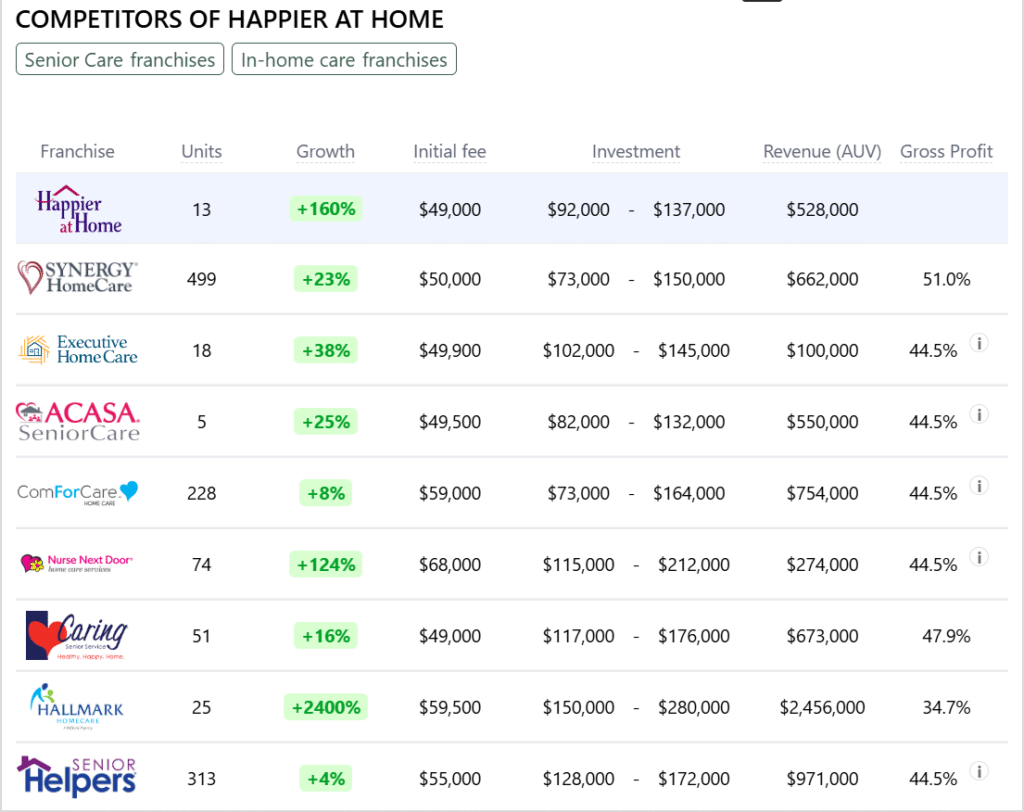Select the ACASA SeniorCare logo
Screen dimensions: 1024x812
78,421
